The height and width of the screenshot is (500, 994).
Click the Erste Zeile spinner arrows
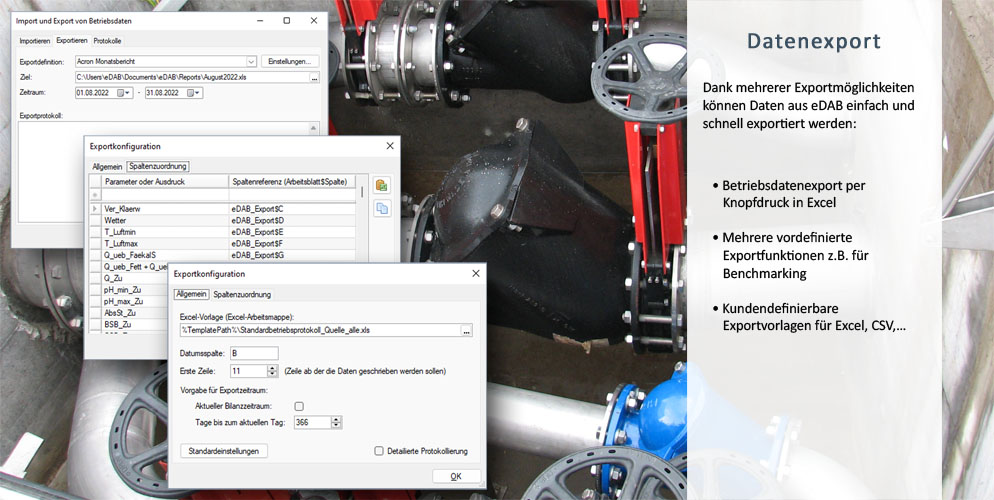[x=273, y=371]
